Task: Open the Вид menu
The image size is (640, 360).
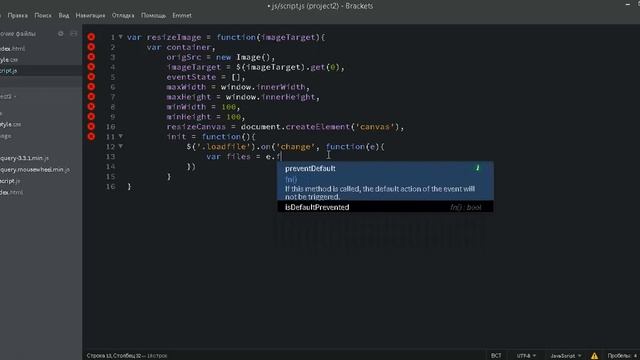Action: [64, 16]
